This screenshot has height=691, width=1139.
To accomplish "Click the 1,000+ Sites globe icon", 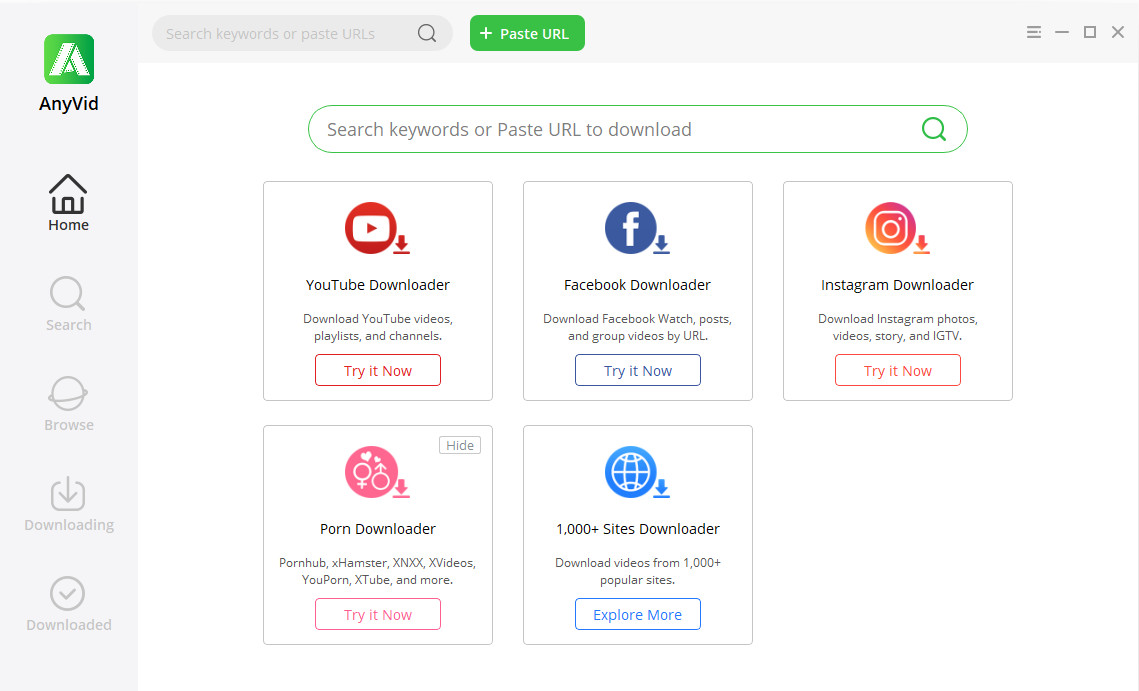I will [633, 473].
